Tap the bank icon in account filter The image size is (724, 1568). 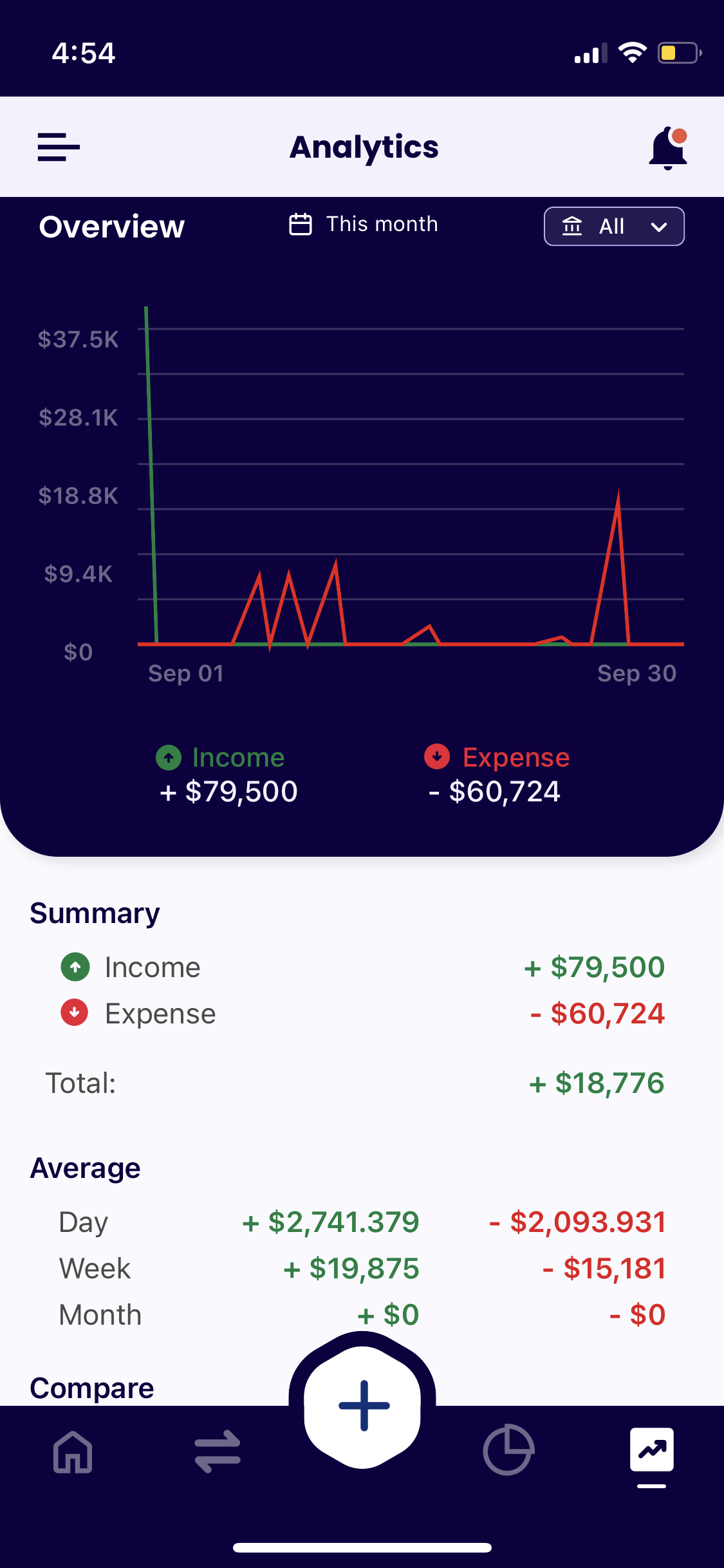[572, 227]
